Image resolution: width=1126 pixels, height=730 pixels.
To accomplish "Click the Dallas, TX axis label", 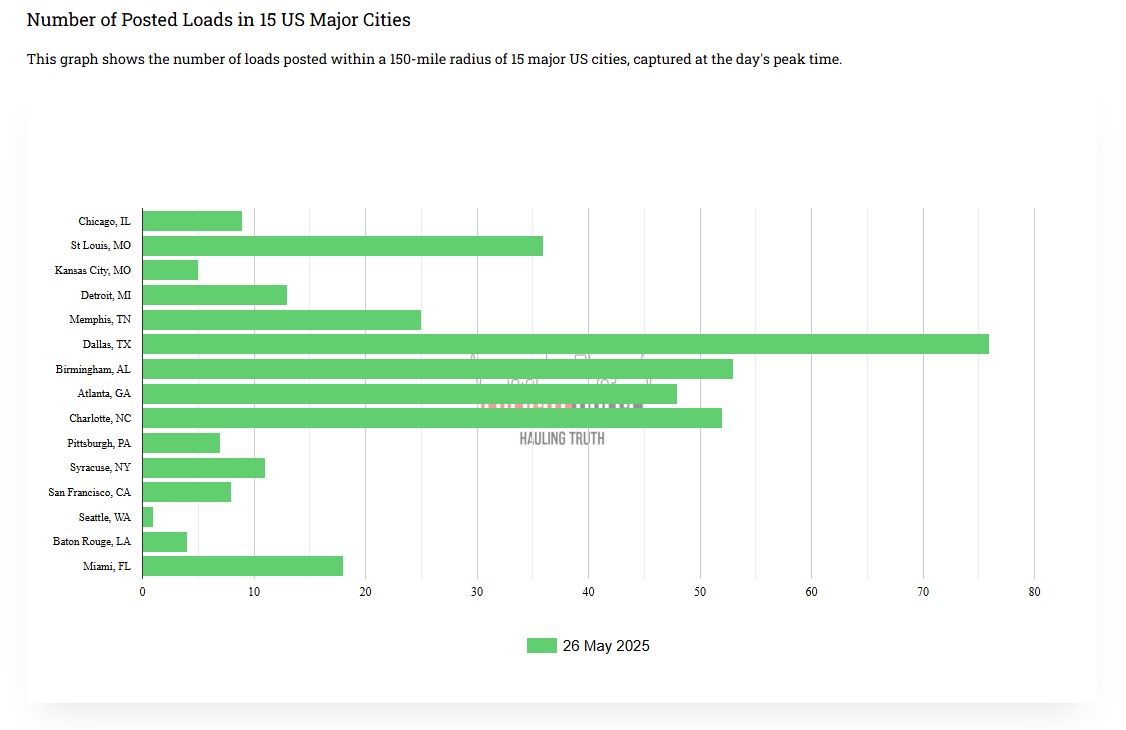I will pos(107,345).
